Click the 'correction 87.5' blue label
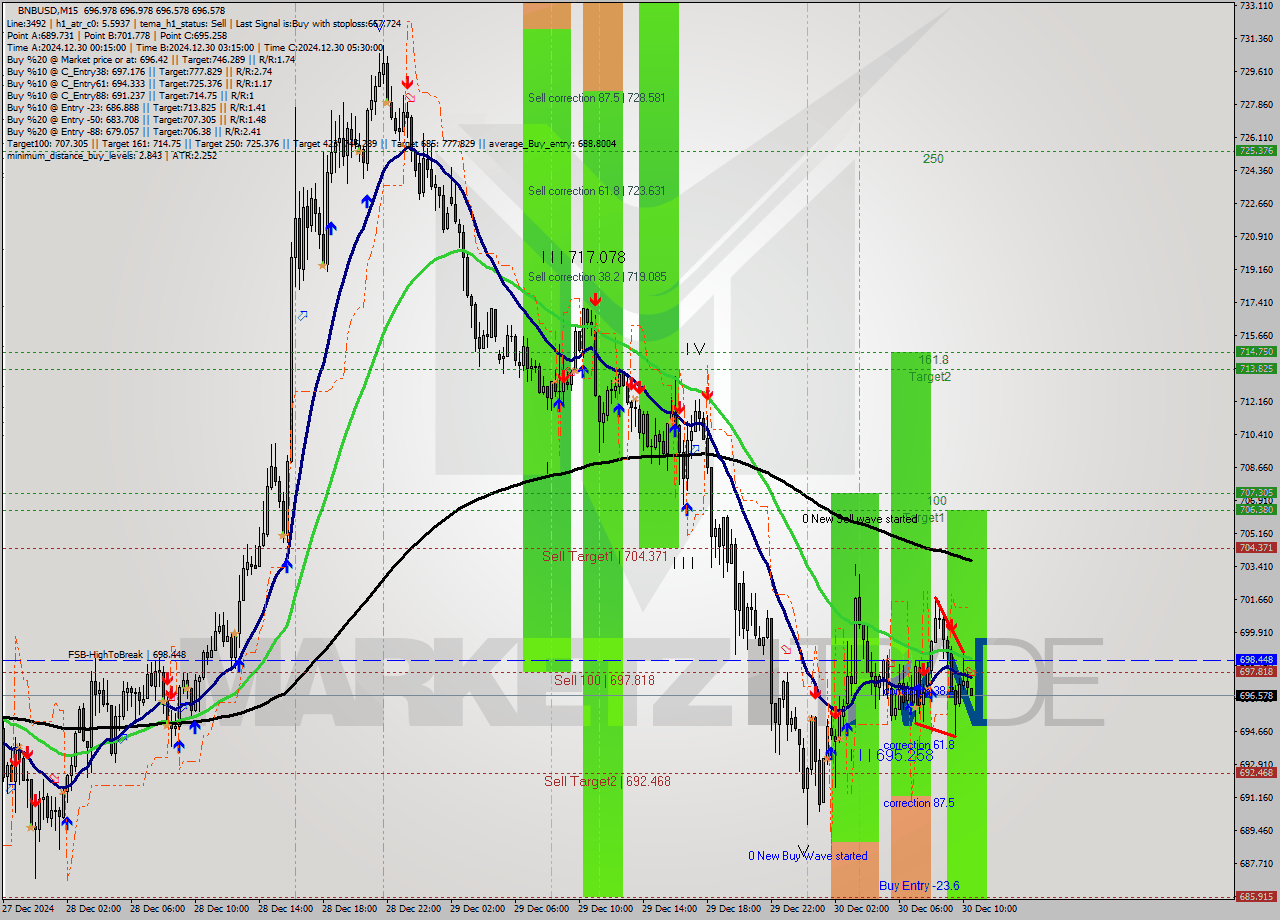The image size is (1280, 920). tap(918, 803)
